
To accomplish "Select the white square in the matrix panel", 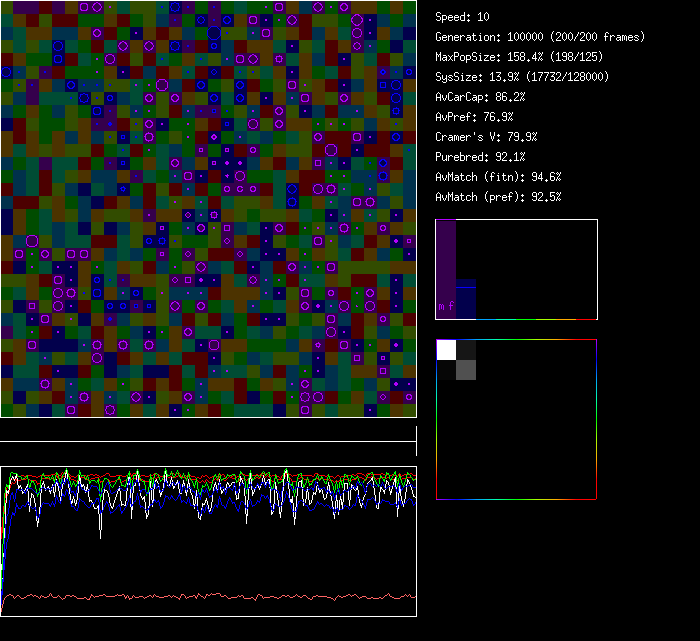I will 446,349.
